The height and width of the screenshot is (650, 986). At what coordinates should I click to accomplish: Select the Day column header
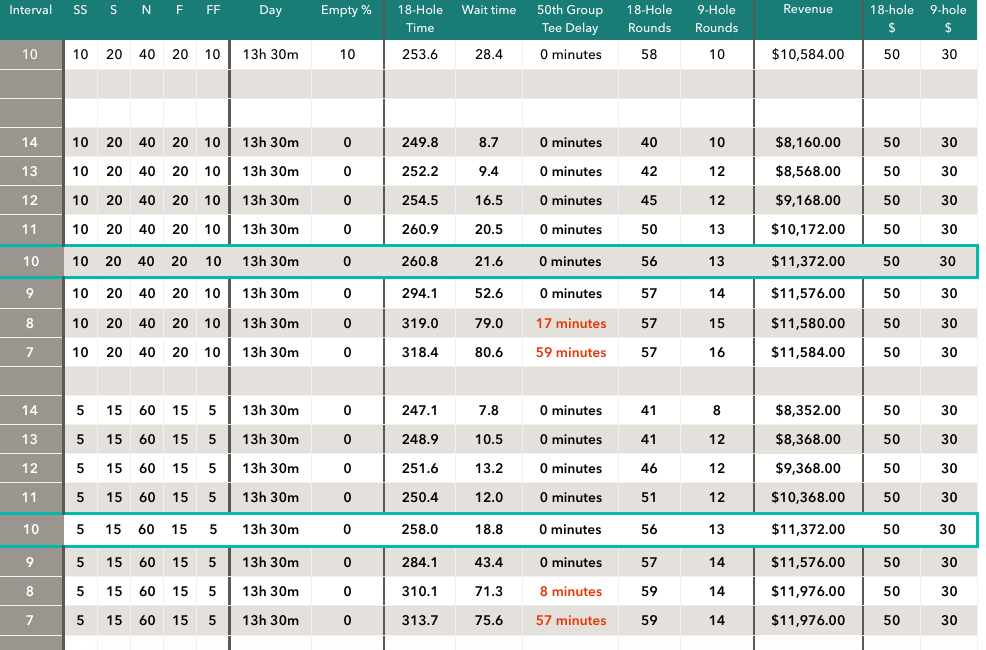270,10
